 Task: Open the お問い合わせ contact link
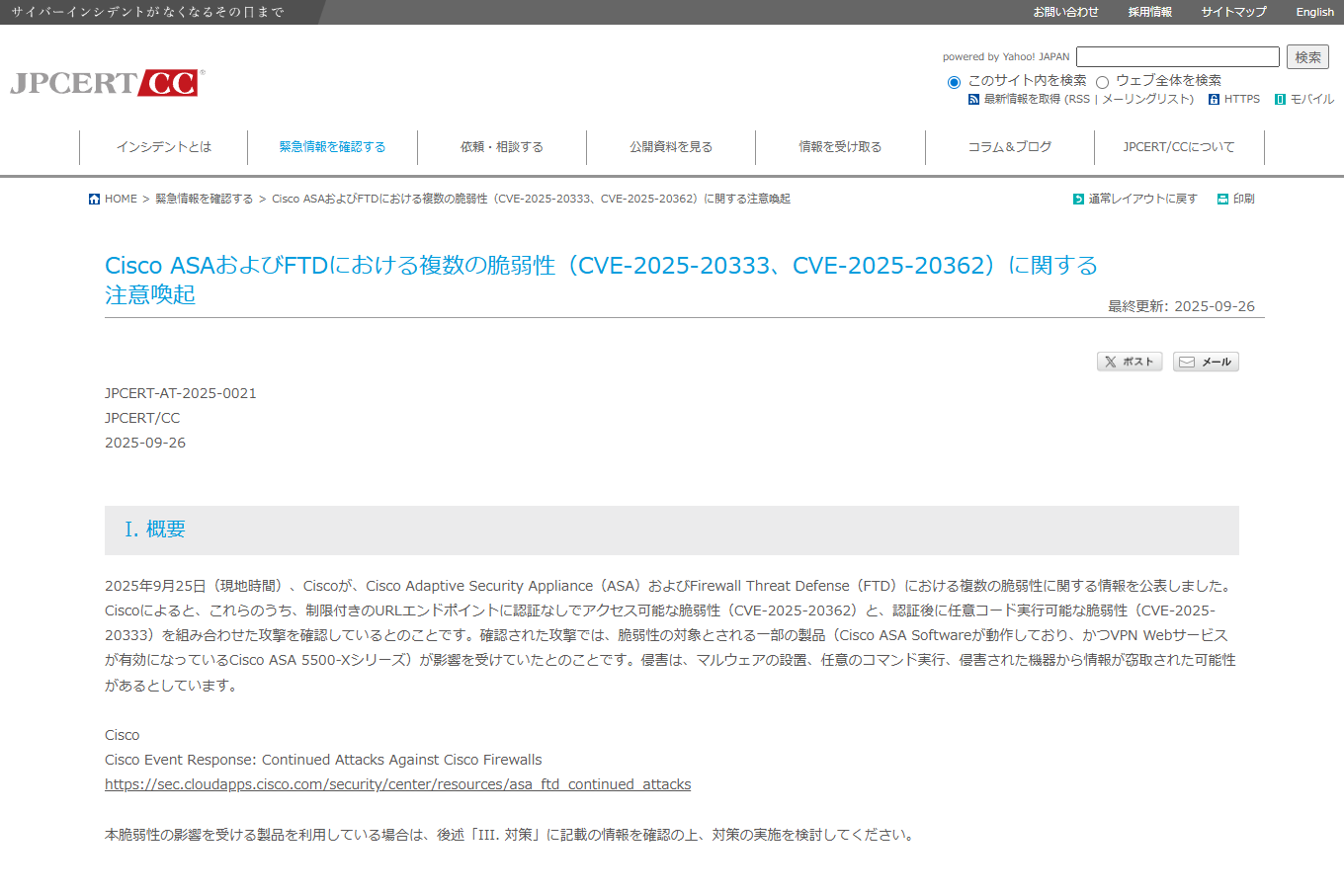tap(1065, 12)
